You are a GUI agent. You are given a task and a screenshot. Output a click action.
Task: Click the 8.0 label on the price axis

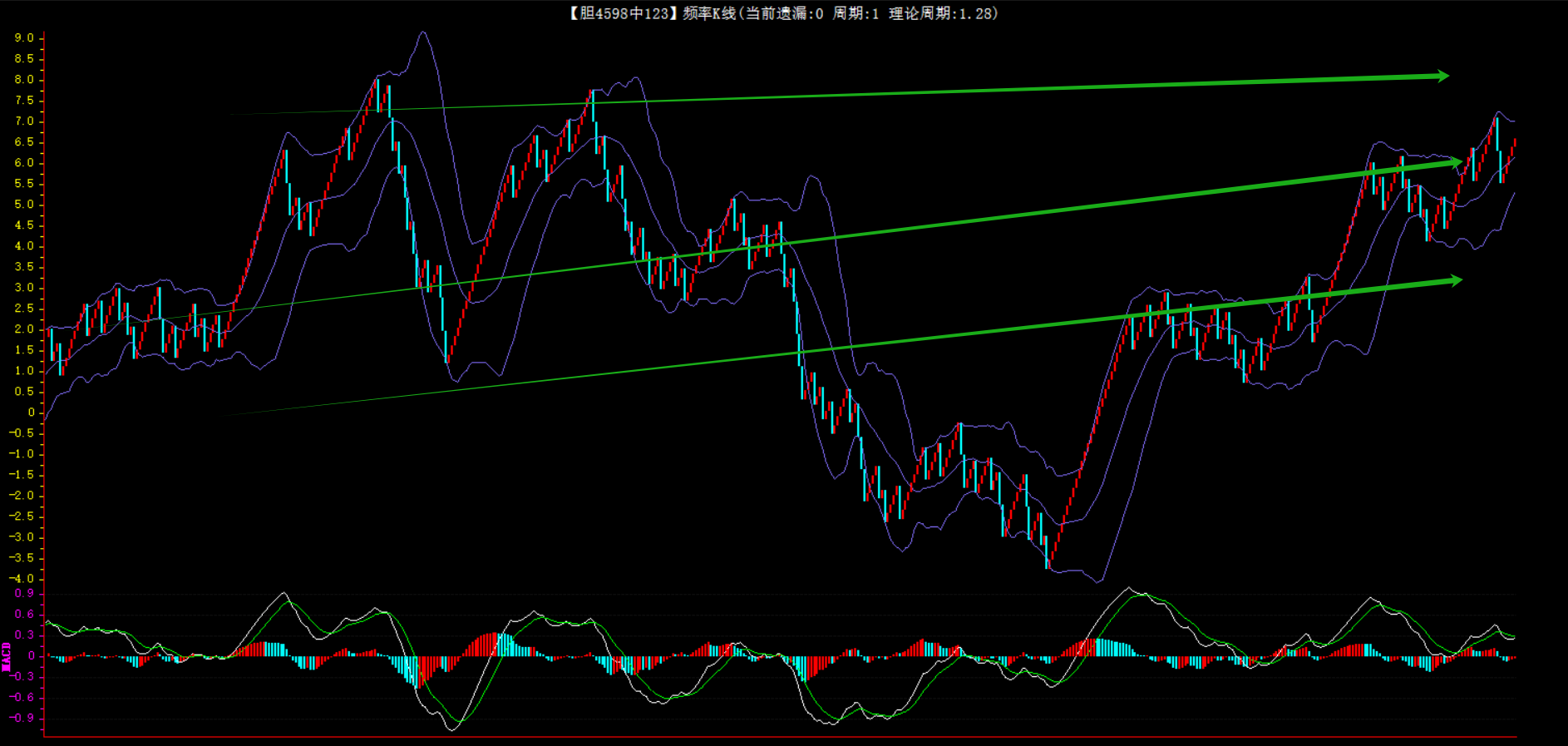pyautogui.click(x=24, y=80)
